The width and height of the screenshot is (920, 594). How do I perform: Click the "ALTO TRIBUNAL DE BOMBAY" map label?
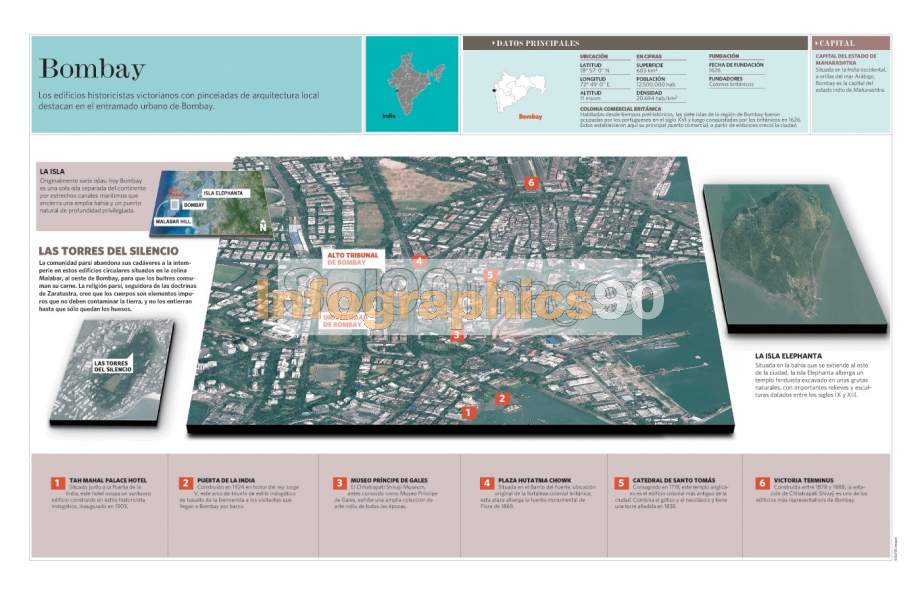pos(353,259)
